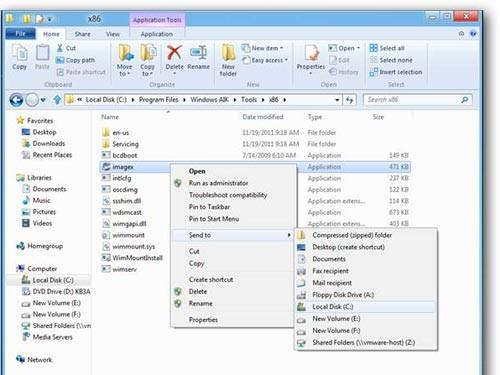Select the Home ribbon tab

(51, 34)
